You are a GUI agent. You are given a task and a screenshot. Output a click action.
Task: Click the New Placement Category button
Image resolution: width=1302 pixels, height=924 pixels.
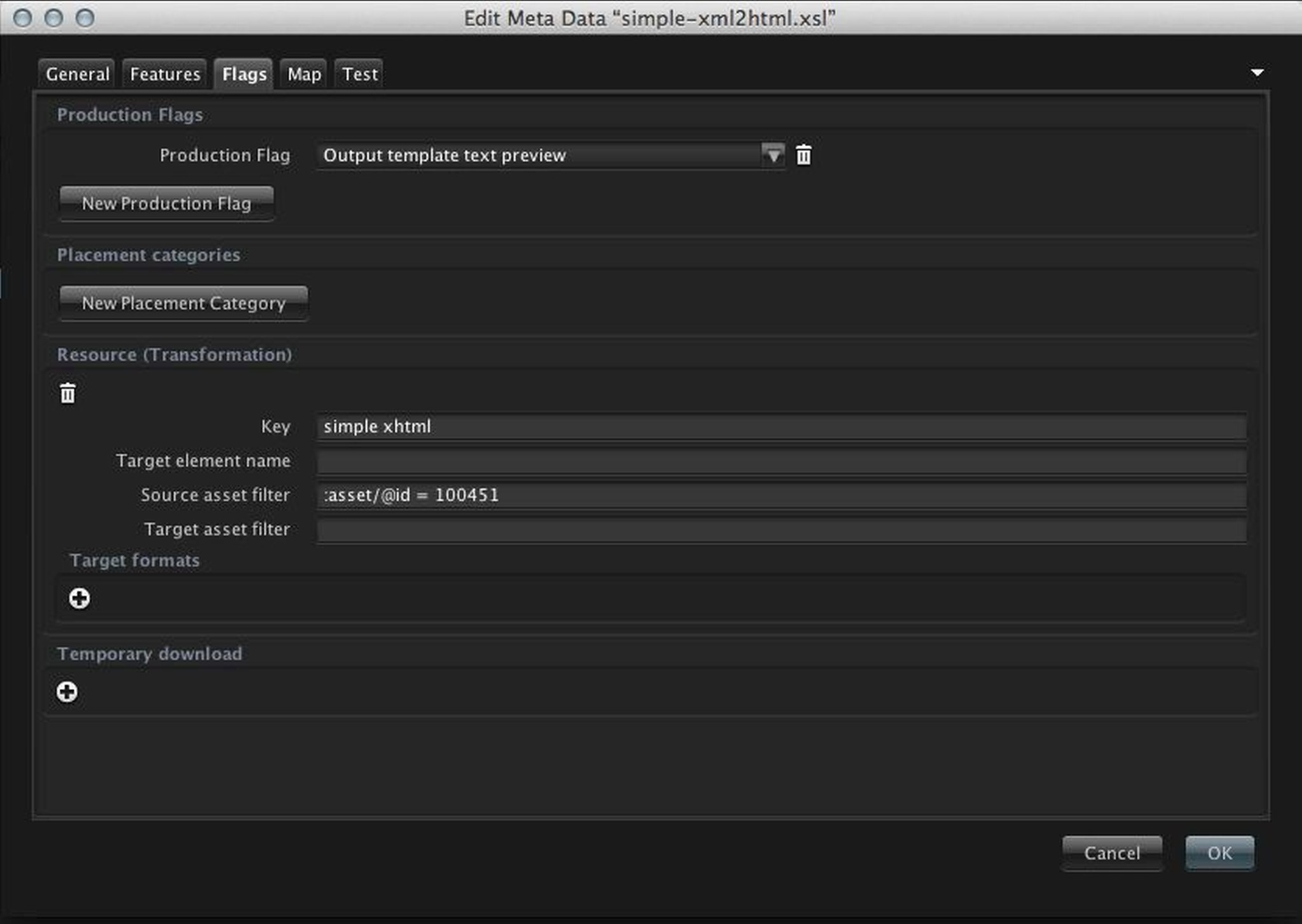click(184, 303)
